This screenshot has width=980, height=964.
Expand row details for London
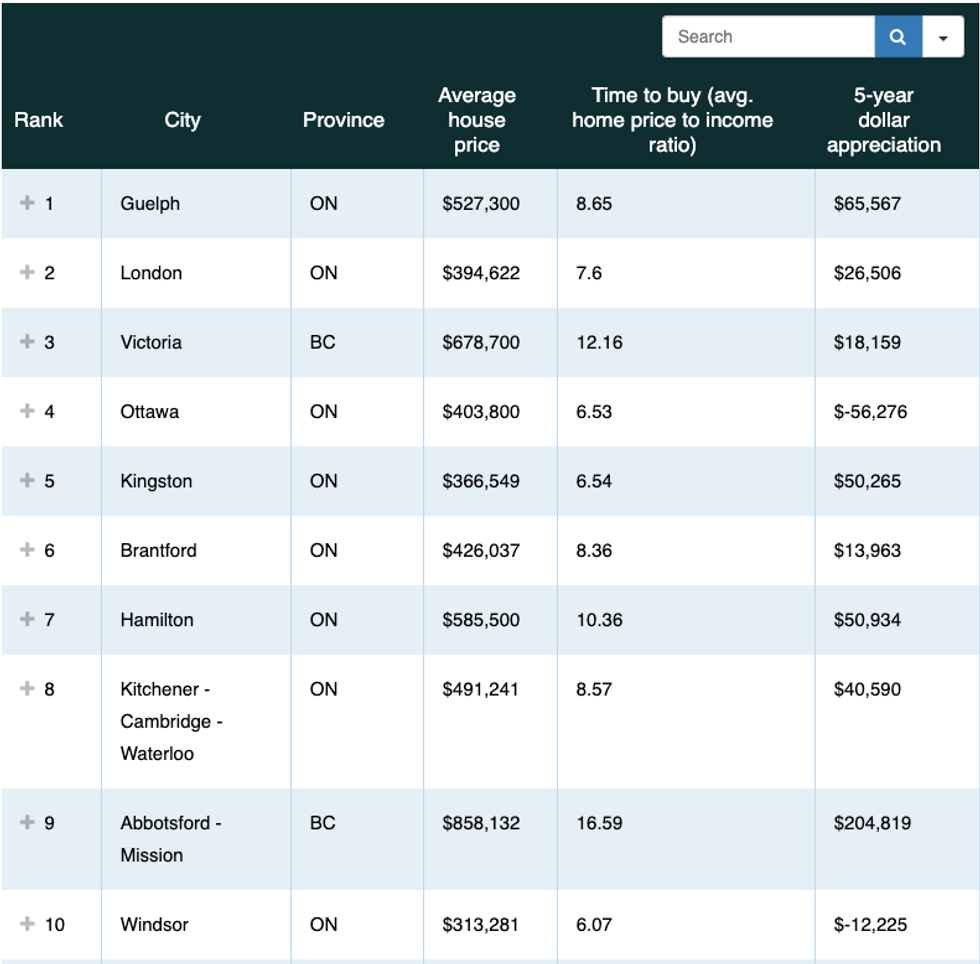pos(27,272)
